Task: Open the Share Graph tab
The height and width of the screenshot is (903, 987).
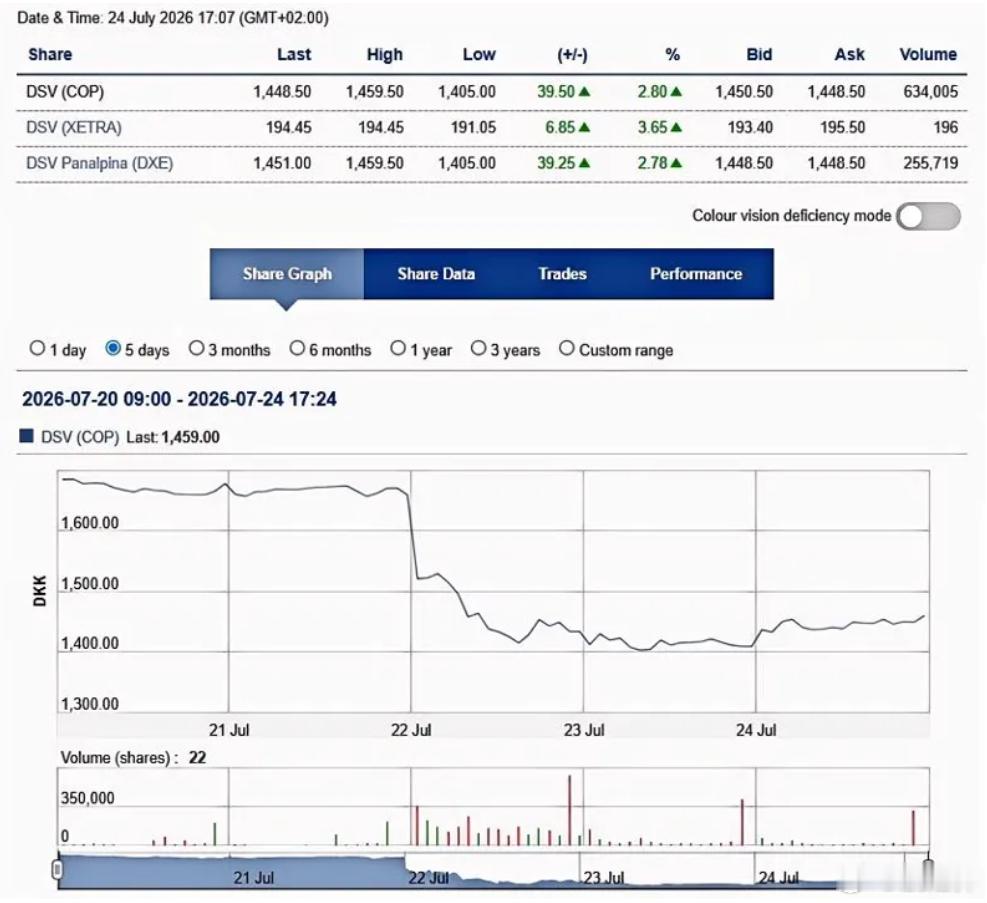Action: coord(287,274)
